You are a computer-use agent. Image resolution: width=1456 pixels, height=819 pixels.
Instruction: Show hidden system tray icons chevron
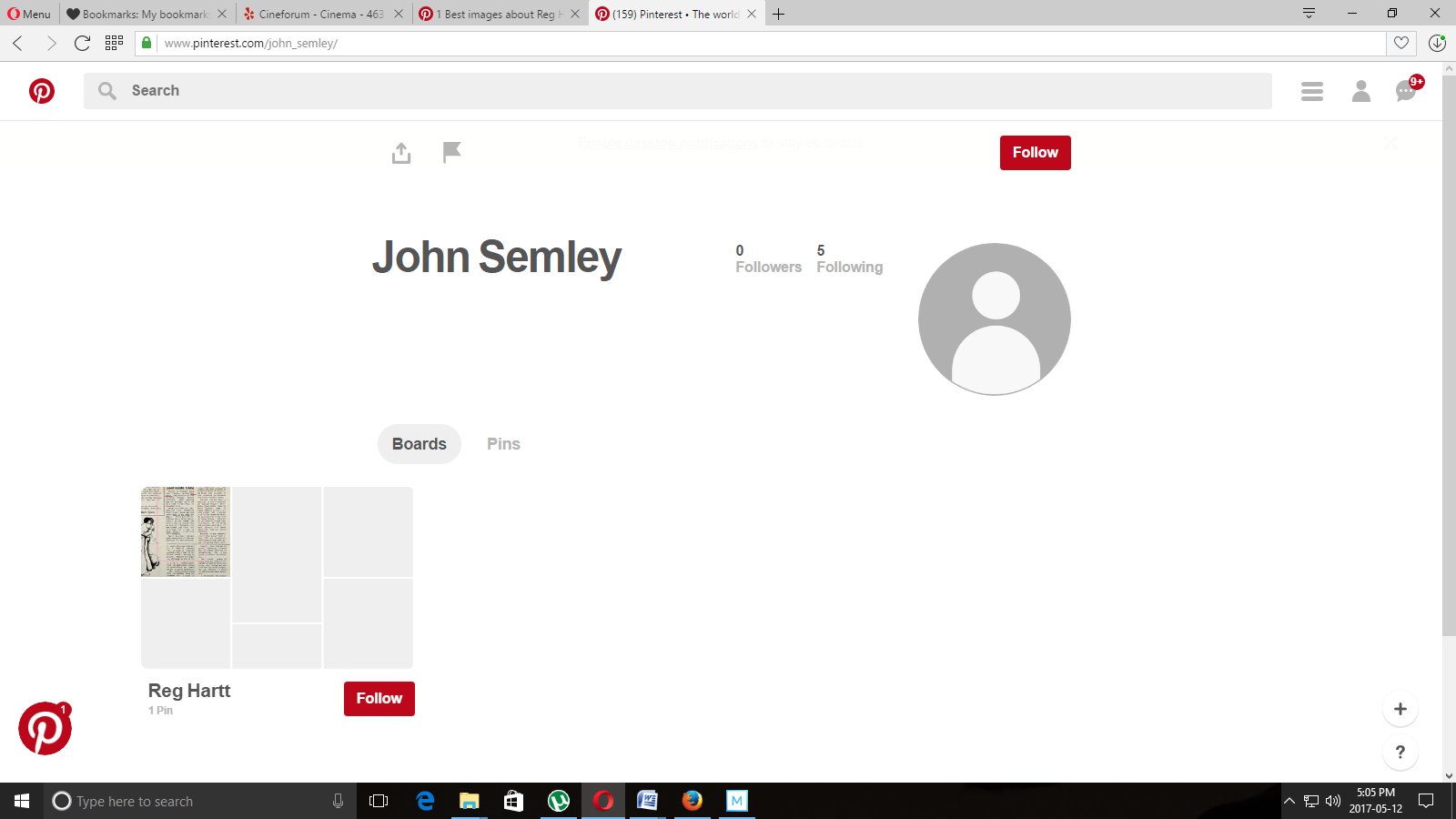pos(1289,801)
